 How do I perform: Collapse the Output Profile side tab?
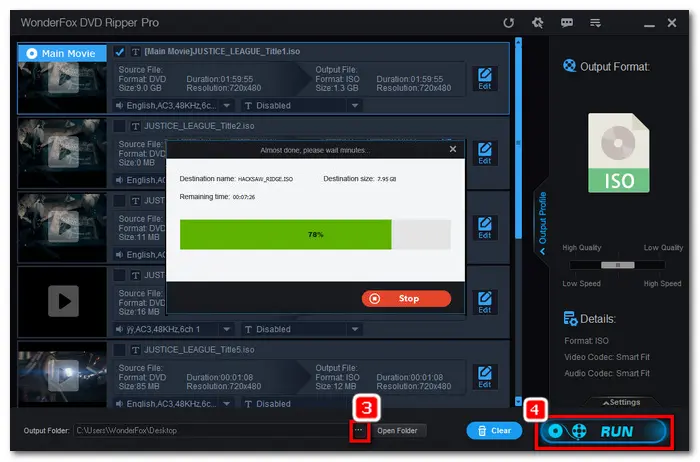click(x=542, y=223)
